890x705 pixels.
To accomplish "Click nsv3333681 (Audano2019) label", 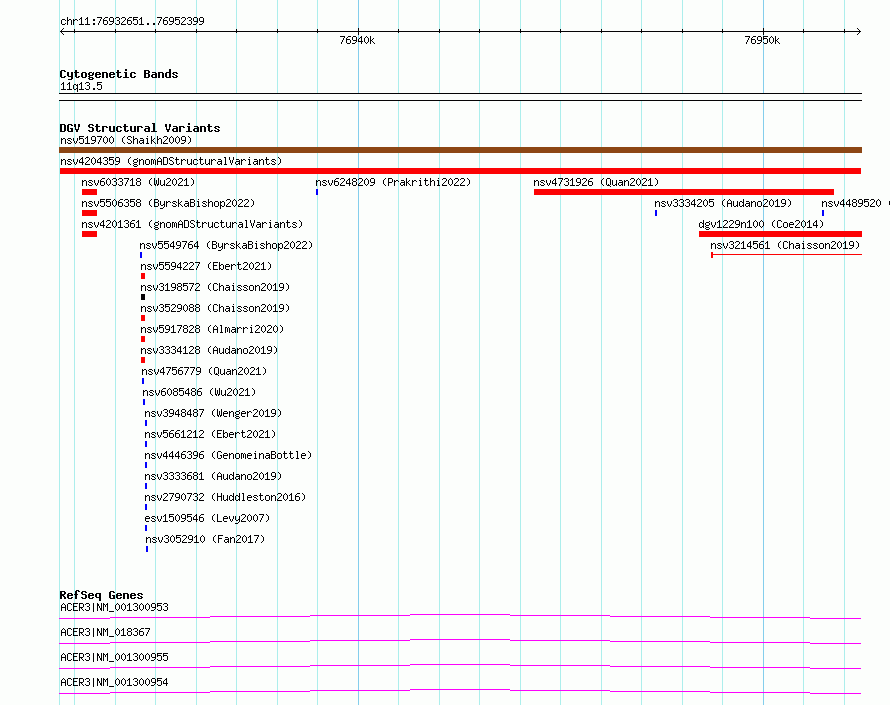I will 213,476.
